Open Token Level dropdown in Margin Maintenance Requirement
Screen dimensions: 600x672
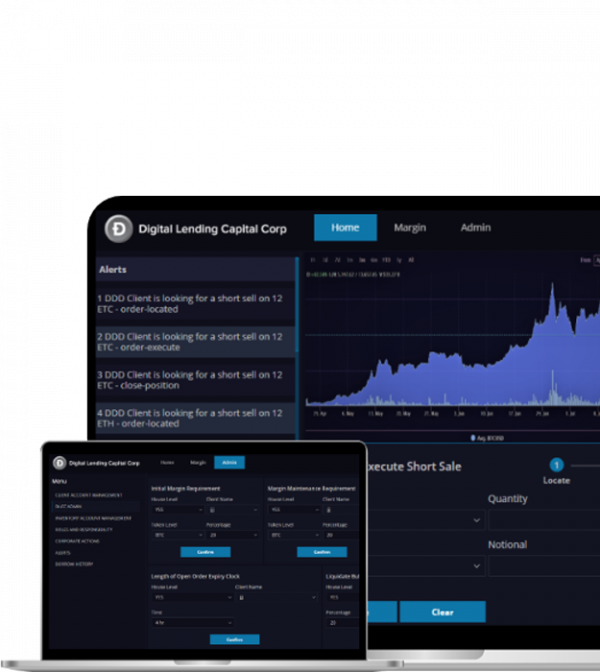[x=294, y=535]
